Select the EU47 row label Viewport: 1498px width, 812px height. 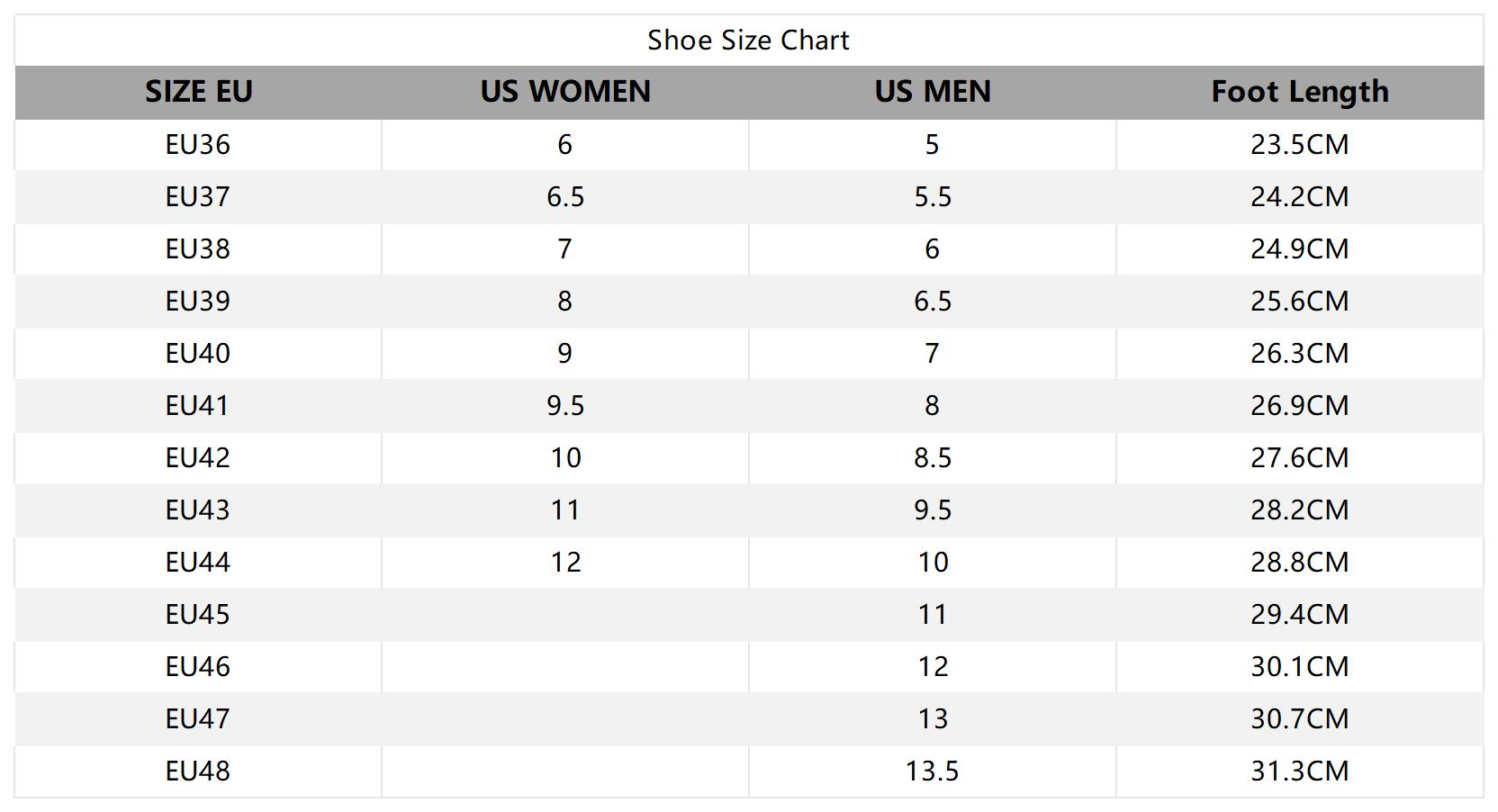pyautogui.click(x=198, y=719)
